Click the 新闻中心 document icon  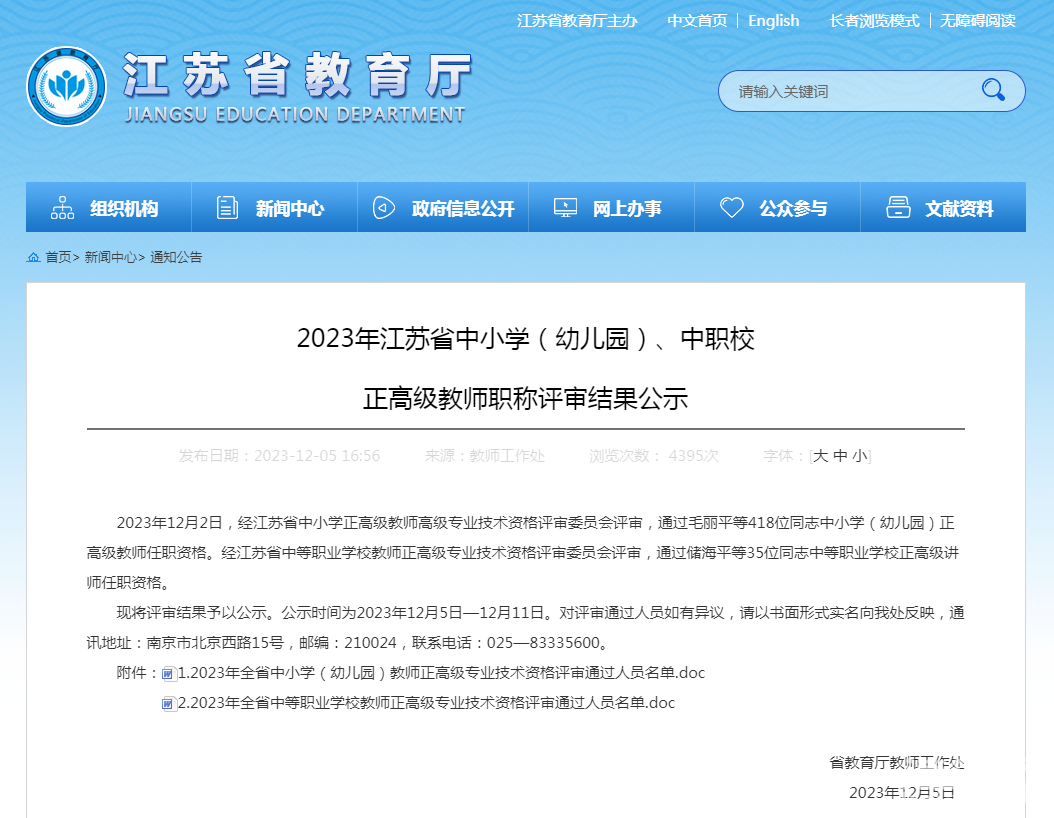click(x=227, y=208)
